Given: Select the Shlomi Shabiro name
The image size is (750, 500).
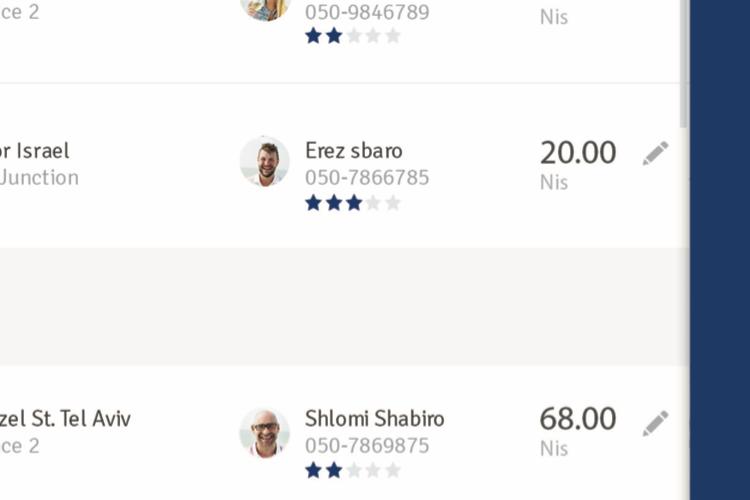Looking at the screenshot, I should (x=375, y=419).
